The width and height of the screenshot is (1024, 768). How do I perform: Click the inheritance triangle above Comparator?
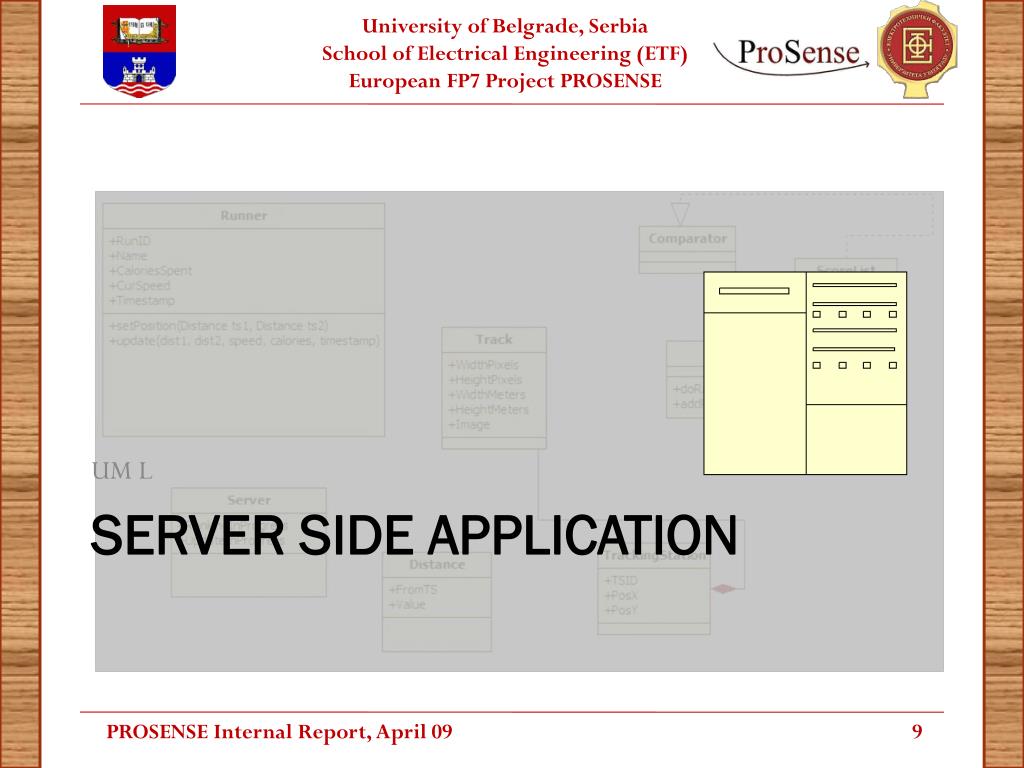coord(680,214)
